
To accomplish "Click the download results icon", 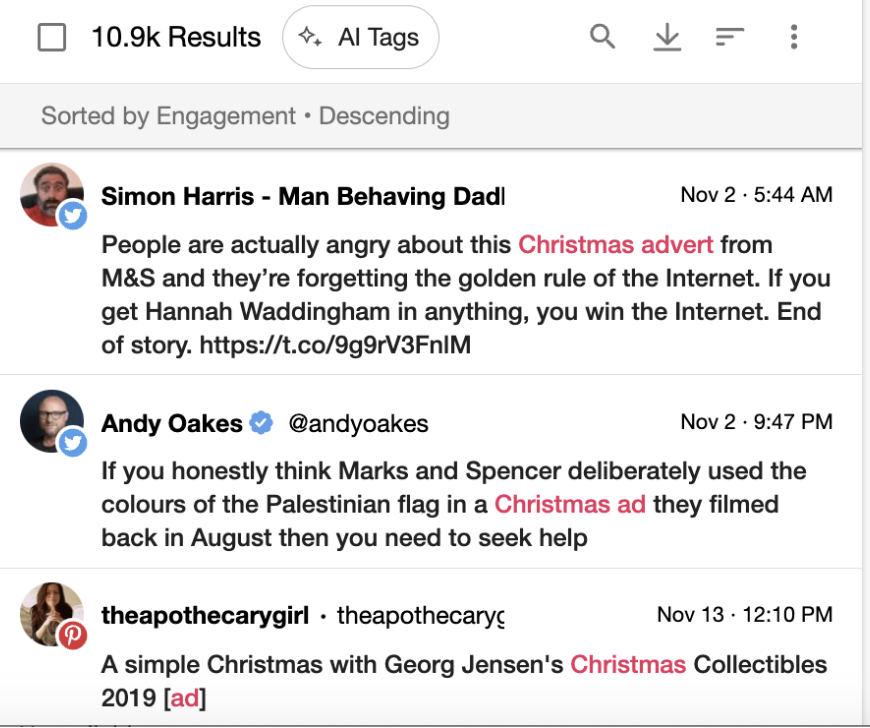I will click(667, 37).
